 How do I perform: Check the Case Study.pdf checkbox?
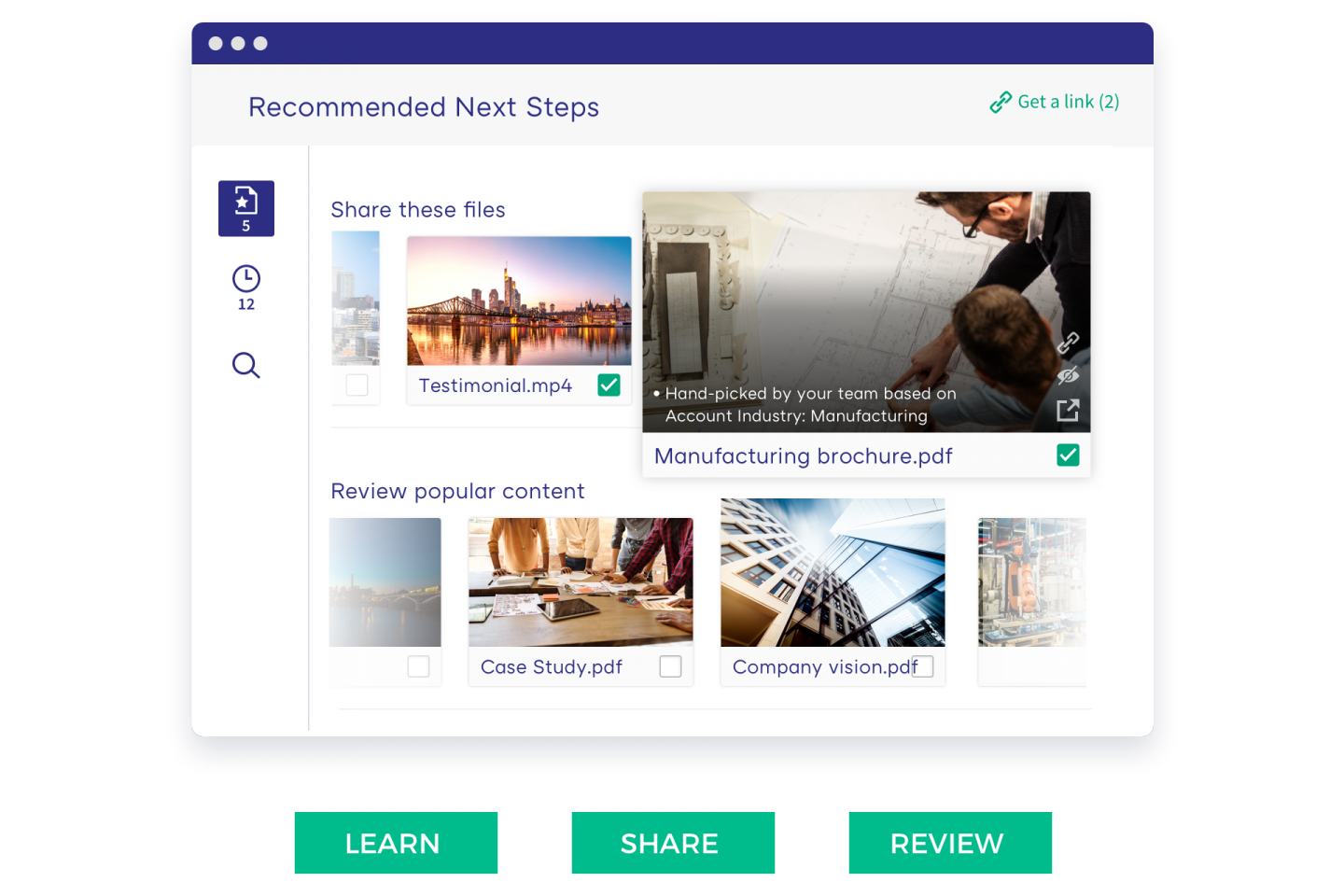pyautogui.click(x=670, y=666)
